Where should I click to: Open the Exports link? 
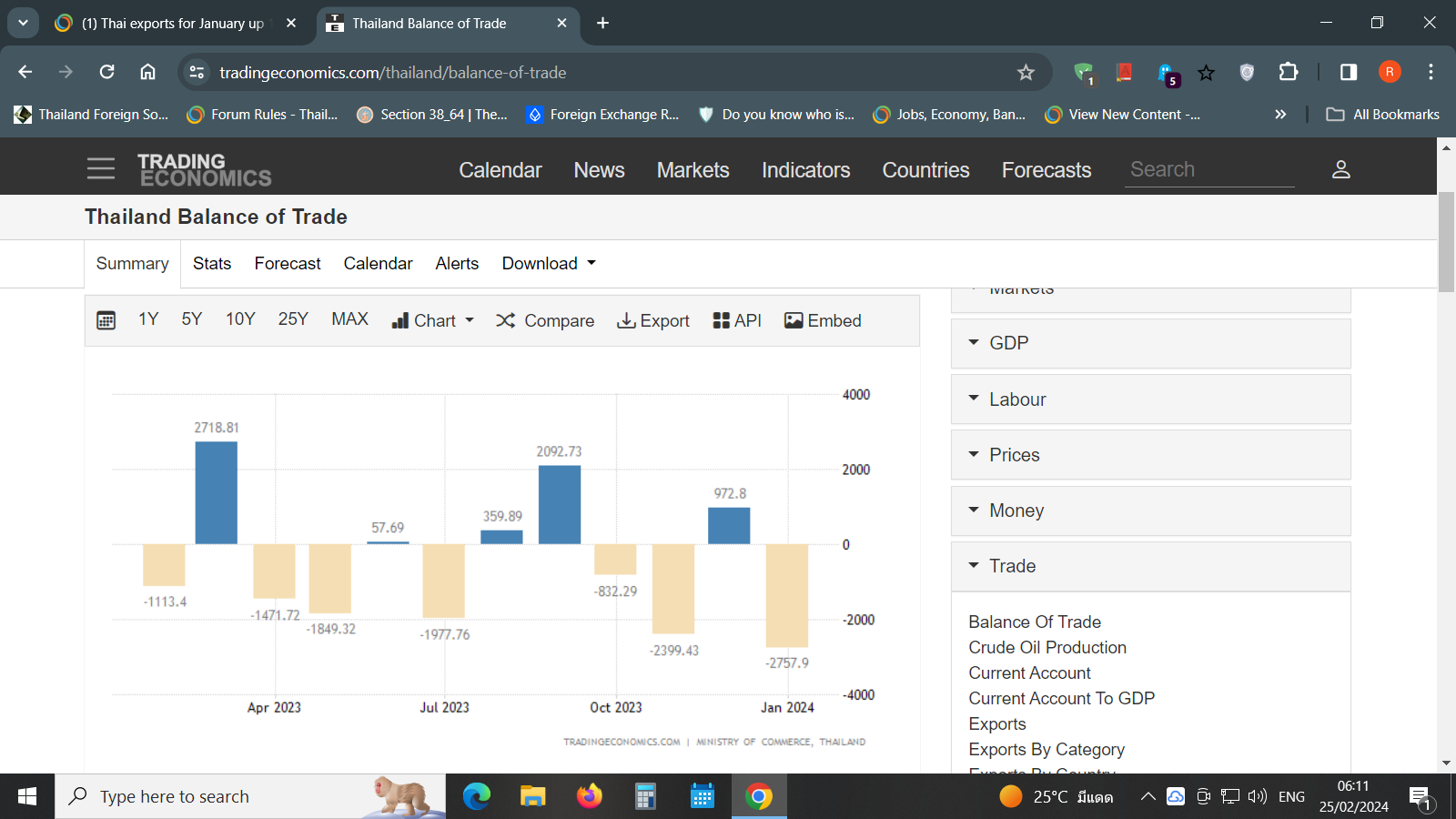click(x=997, y=724)
